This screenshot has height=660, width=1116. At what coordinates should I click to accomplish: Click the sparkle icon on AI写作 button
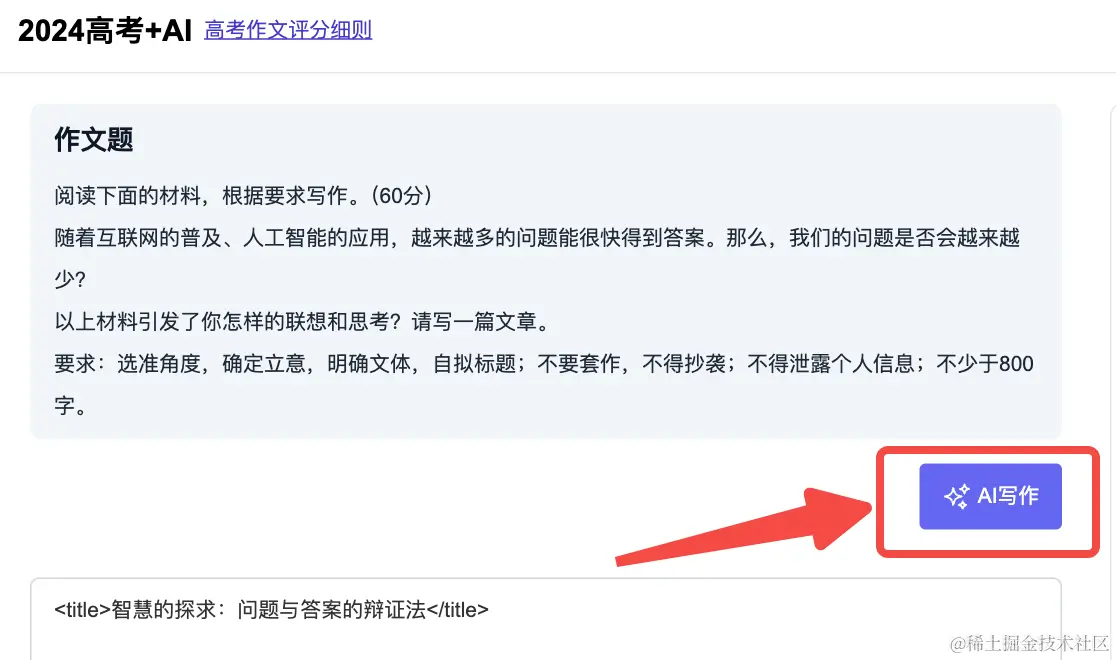click(957, 496)
